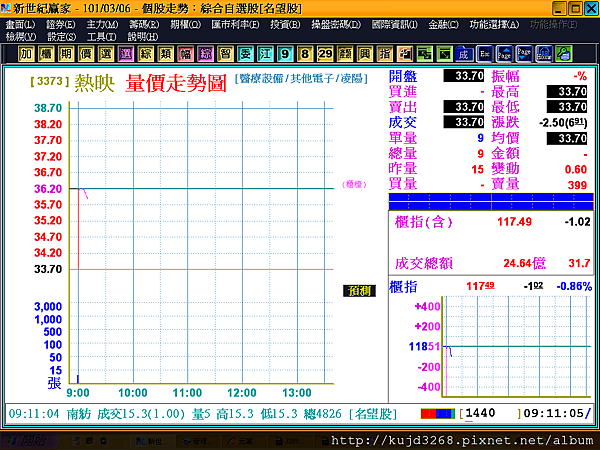Click the 成交總額 24.64億 value
The width and height of the screenshot is (600, 450).
524,263
